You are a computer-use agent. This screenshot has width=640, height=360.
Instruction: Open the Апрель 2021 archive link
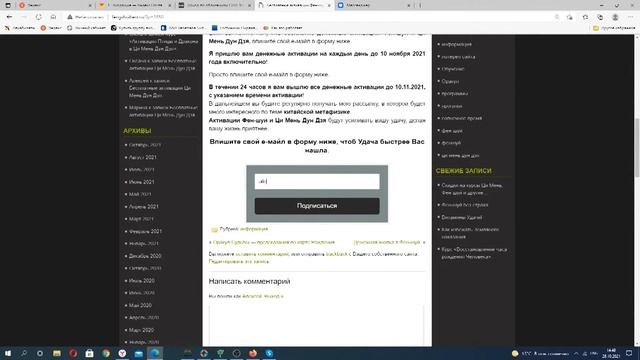click(144, 207)
